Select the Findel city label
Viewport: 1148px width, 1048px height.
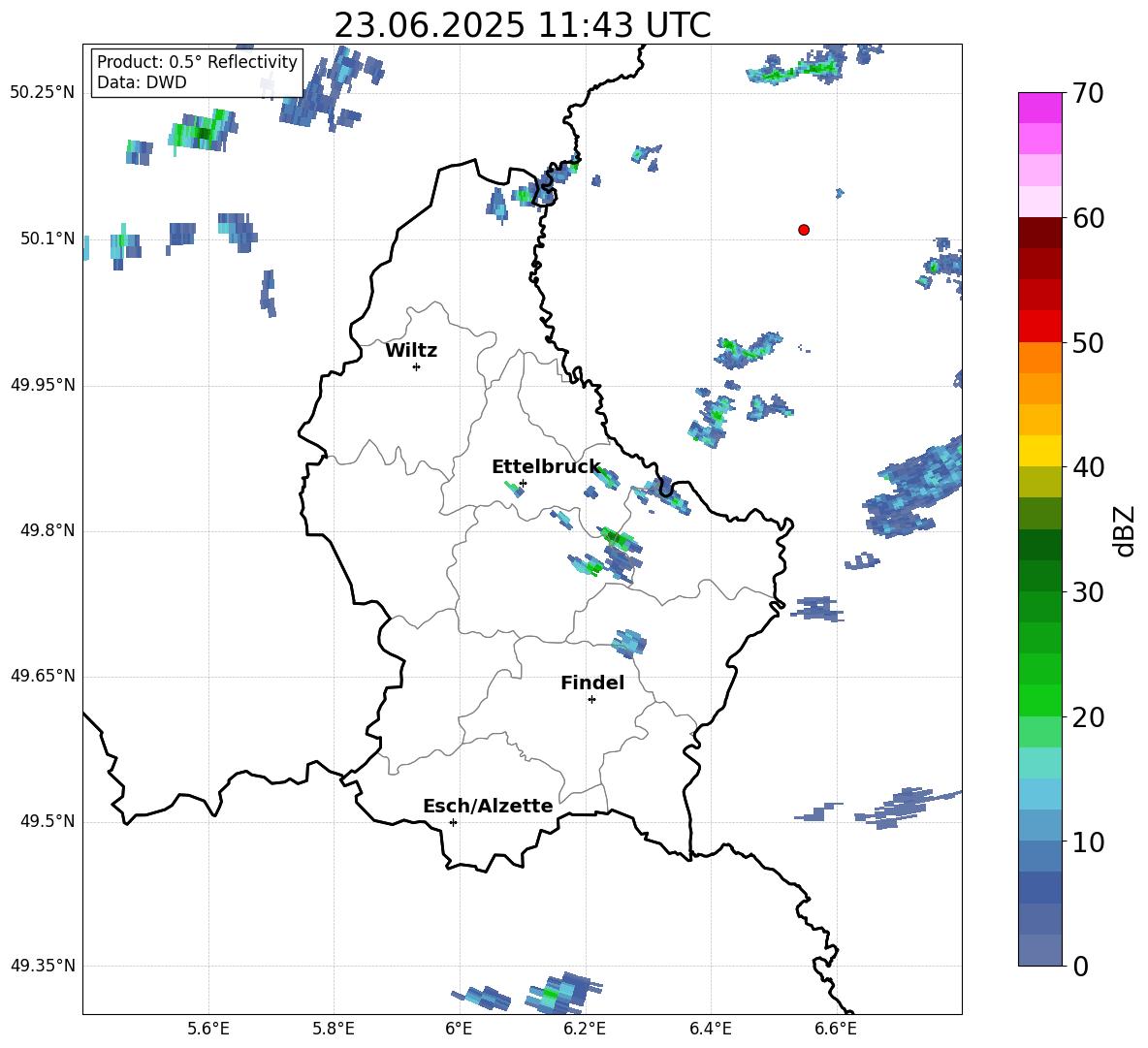tap(592, 683)
